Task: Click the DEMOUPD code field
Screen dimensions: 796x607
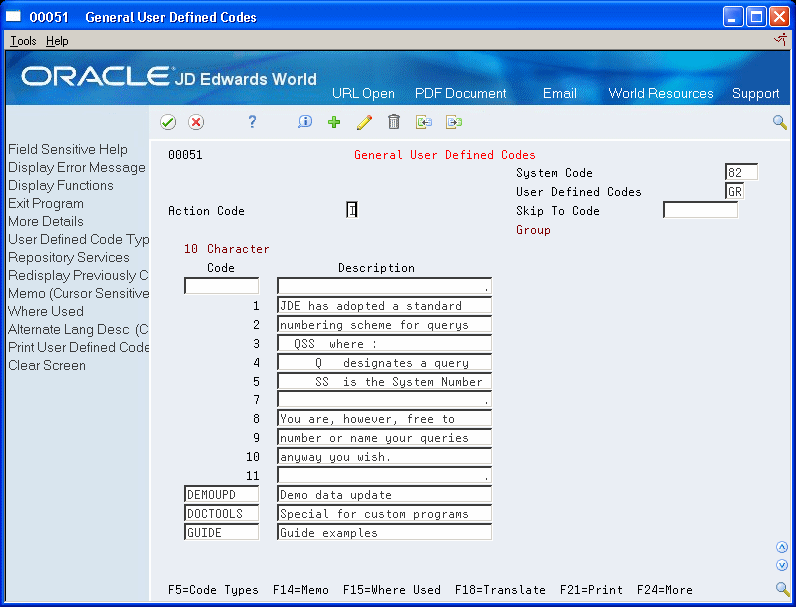Action: 221,494
